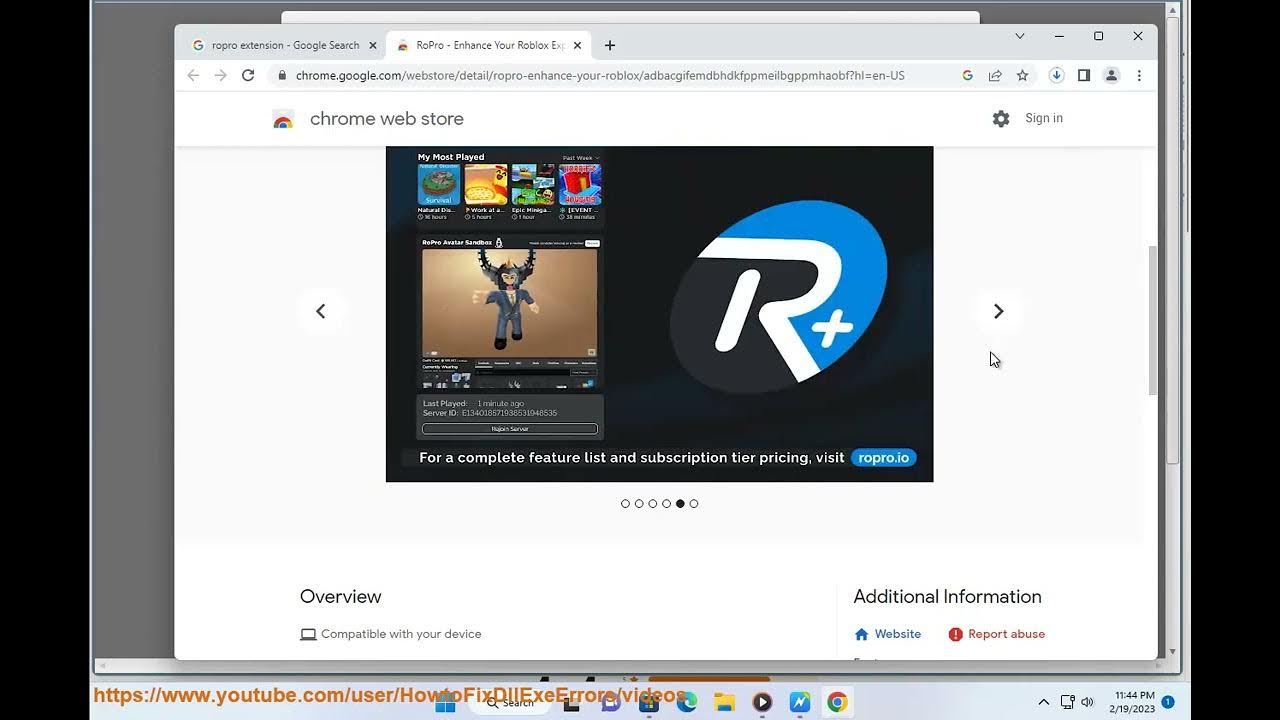Screen dimensions: 1280x720
Task: Click the Overview heading
Action: click(x=341, y=597)
